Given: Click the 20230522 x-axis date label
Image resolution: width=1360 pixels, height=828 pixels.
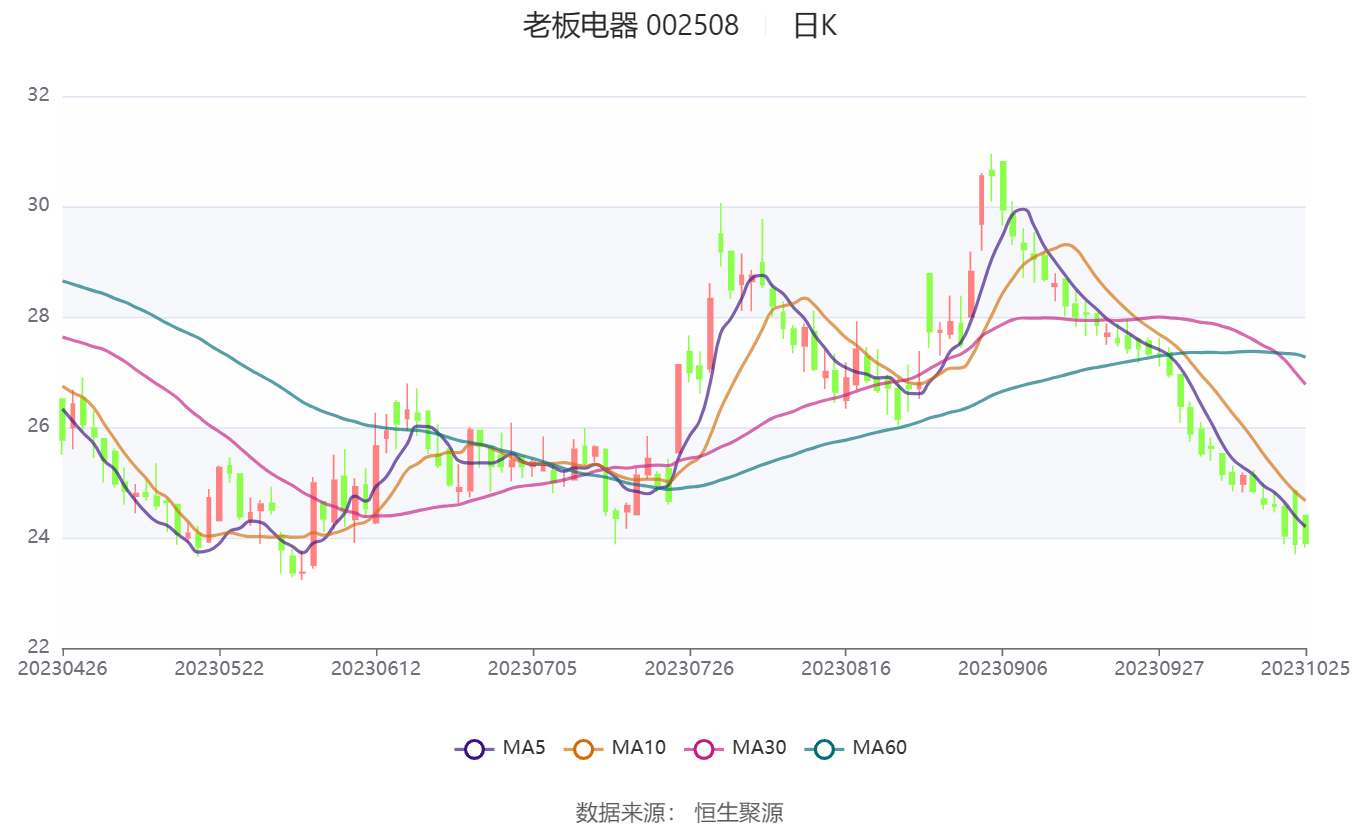Looking at the screenshot, I should click(x=219, y=668).
